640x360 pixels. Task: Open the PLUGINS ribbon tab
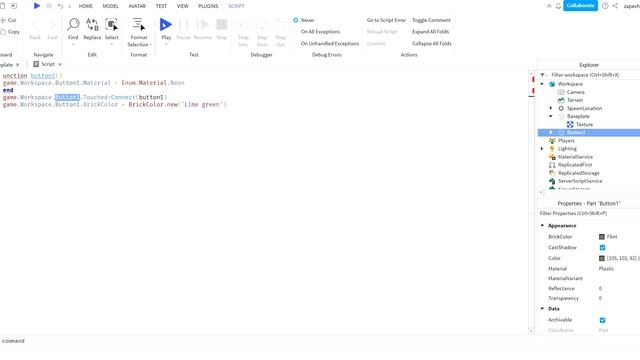208,6
